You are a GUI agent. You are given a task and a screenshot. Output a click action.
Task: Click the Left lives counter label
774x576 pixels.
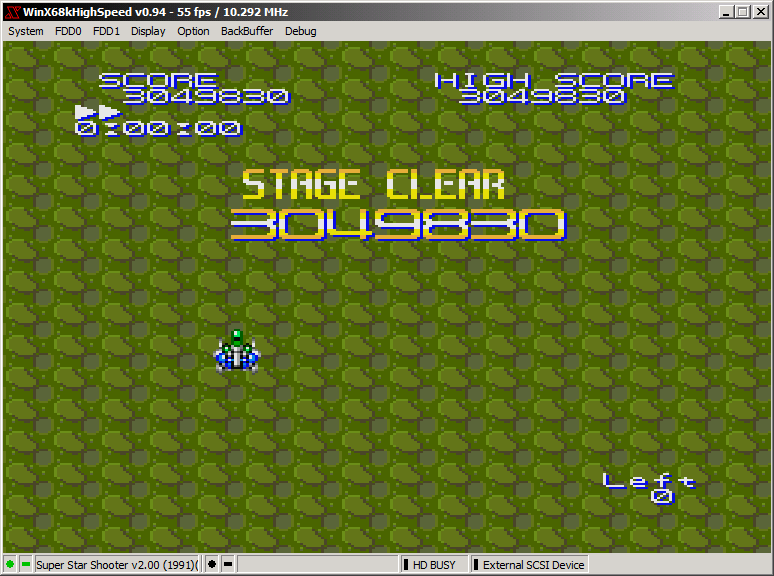point(650,481)
